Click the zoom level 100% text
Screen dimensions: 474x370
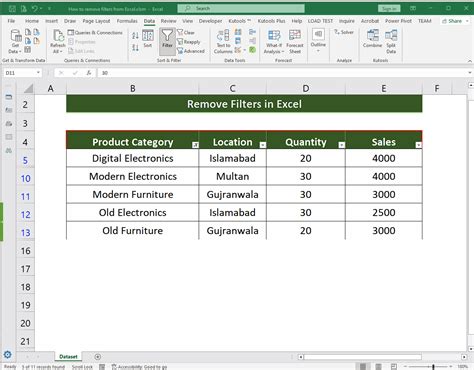463,367
